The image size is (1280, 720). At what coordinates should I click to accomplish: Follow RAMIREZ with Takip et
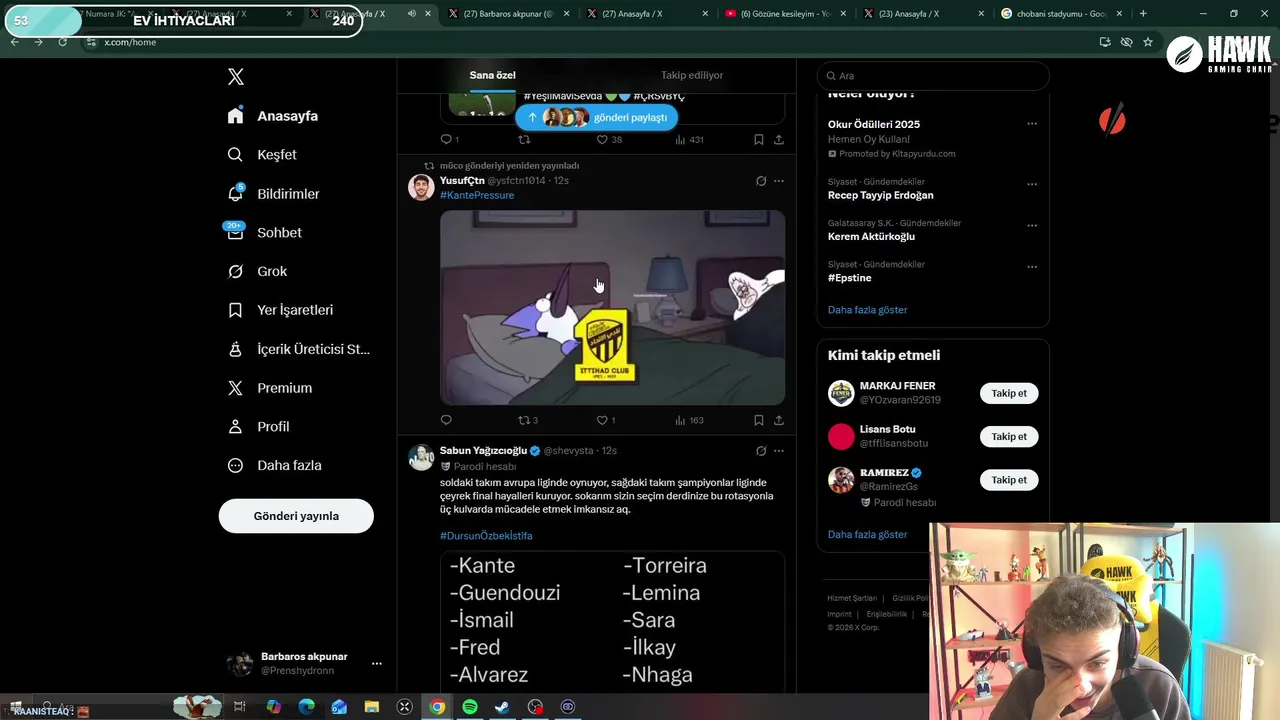click(x=1009, y=480)
